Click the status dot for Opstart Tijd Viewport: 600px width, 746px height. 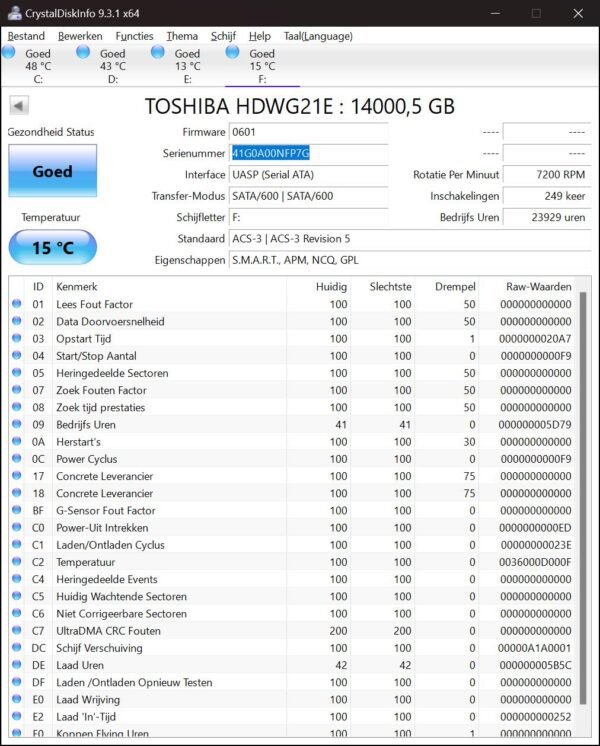[17, 338]
